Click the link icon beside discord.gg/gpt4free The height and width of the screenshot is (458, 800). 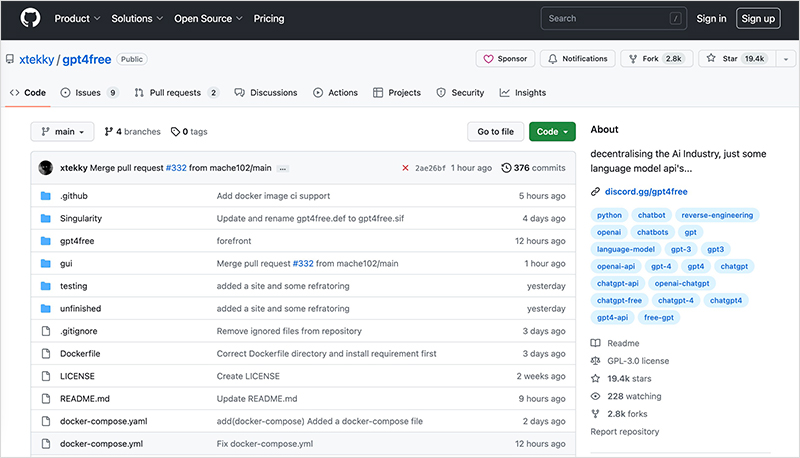pyautogui.click(x=595, y=192)
